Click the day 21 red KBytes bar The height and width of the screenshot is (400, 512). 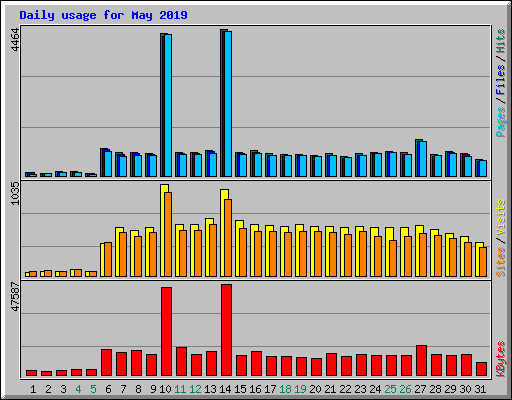pyautogui.click(x=332, y=365)
